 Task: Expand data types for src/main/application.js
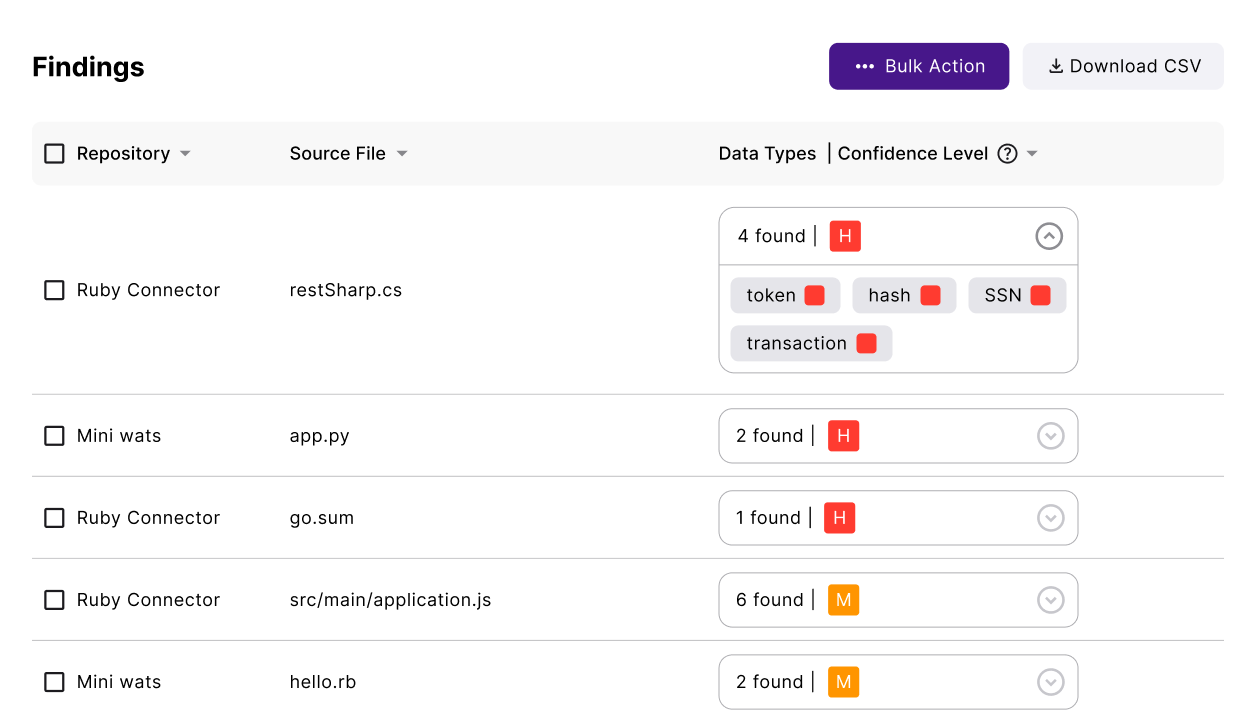tap(1050, 600)
